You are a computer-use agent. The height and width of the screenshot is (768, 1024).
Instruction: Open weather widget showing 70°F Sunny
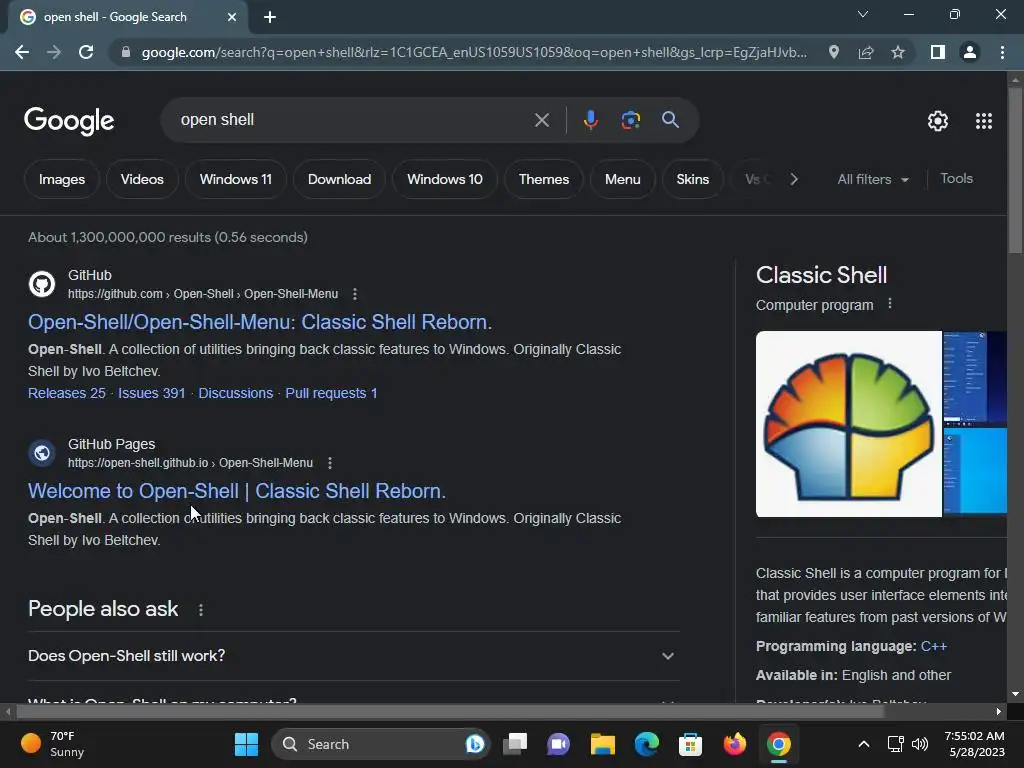[x=52, y=744]
